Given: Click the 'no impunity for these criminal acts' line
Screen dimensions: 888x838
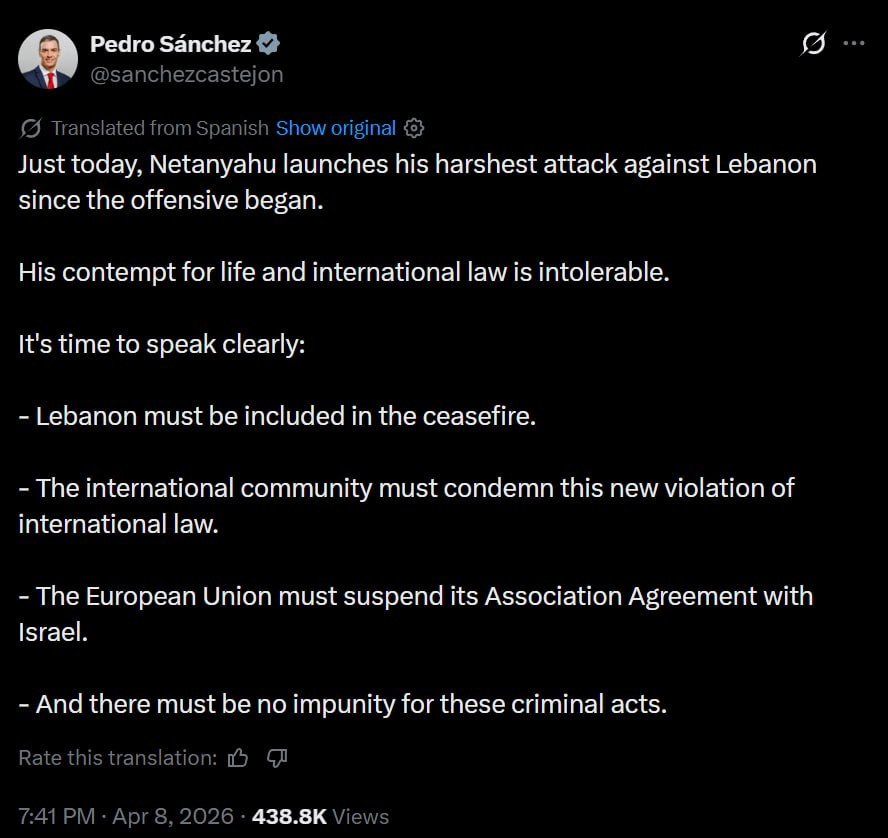Looking at the screenshot, I should point(342,703).
